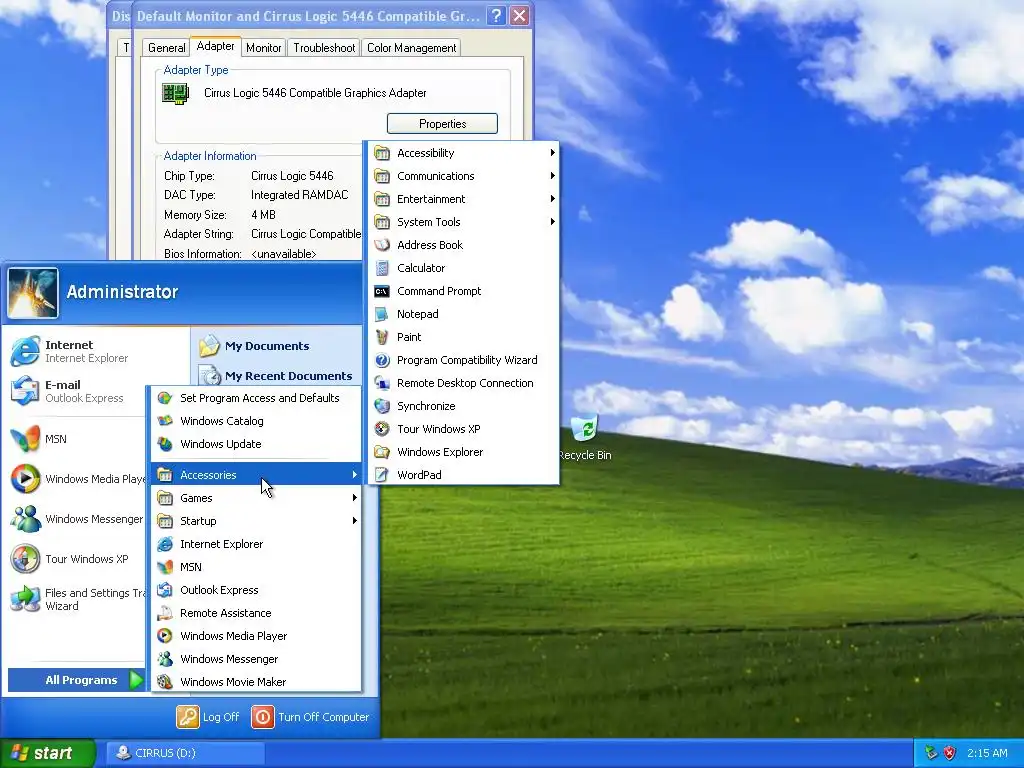This screenshot has width=1024, height=768.
Task: Expand the Accessibility submenu
Action: coord(464,153)
